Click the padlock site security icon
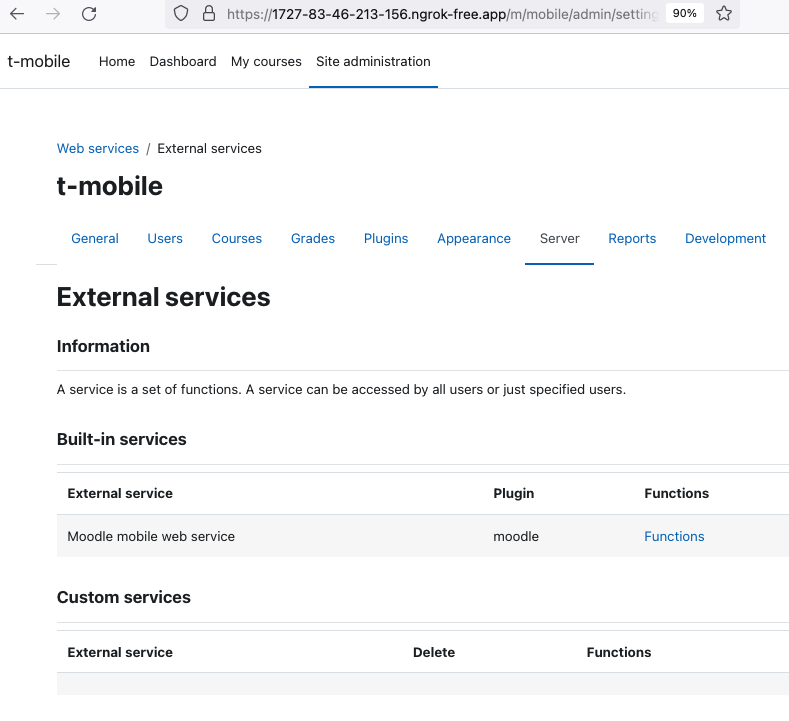The width and height of the screenshot is (789, 721). pyautogui.click(x=209, y=14)
